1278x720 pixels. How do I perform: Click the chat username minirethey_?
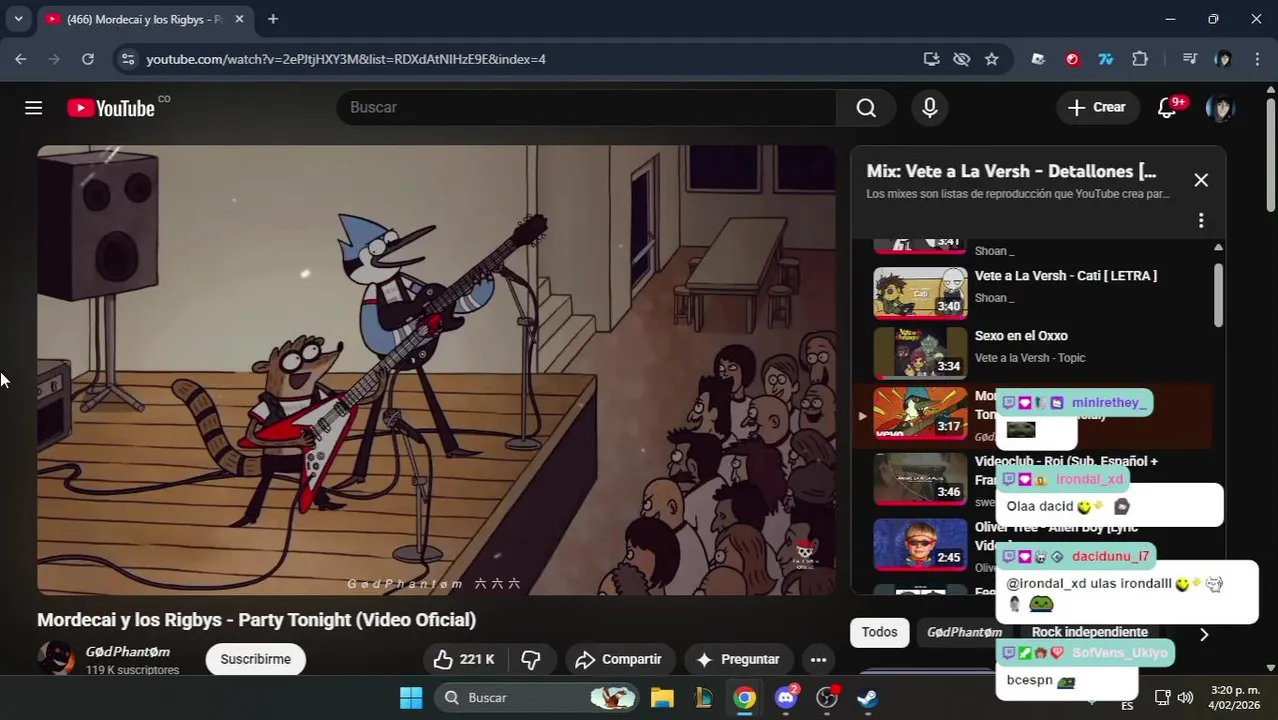pyautogui.click(x=1108, y=402)
